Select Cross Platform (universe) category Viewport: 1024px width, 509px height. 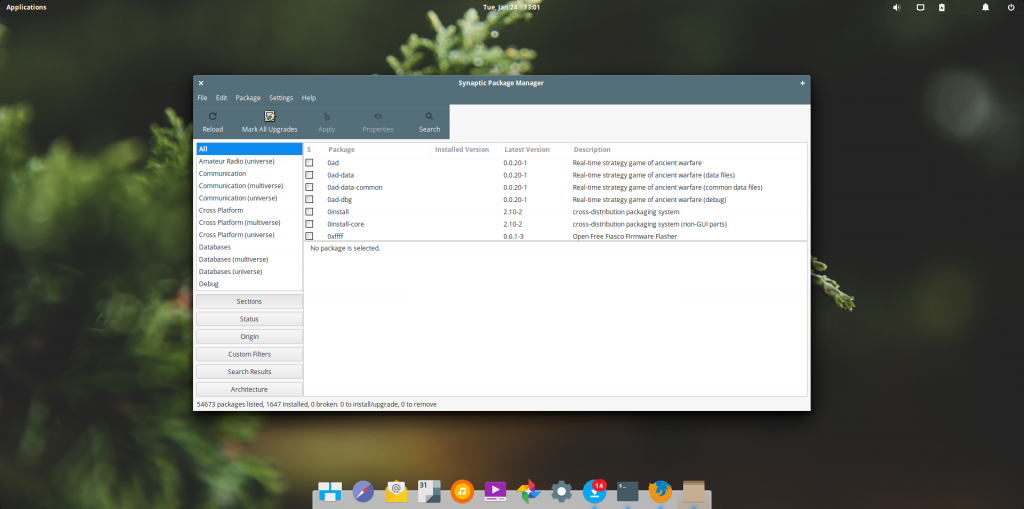[x=249, y=235]
